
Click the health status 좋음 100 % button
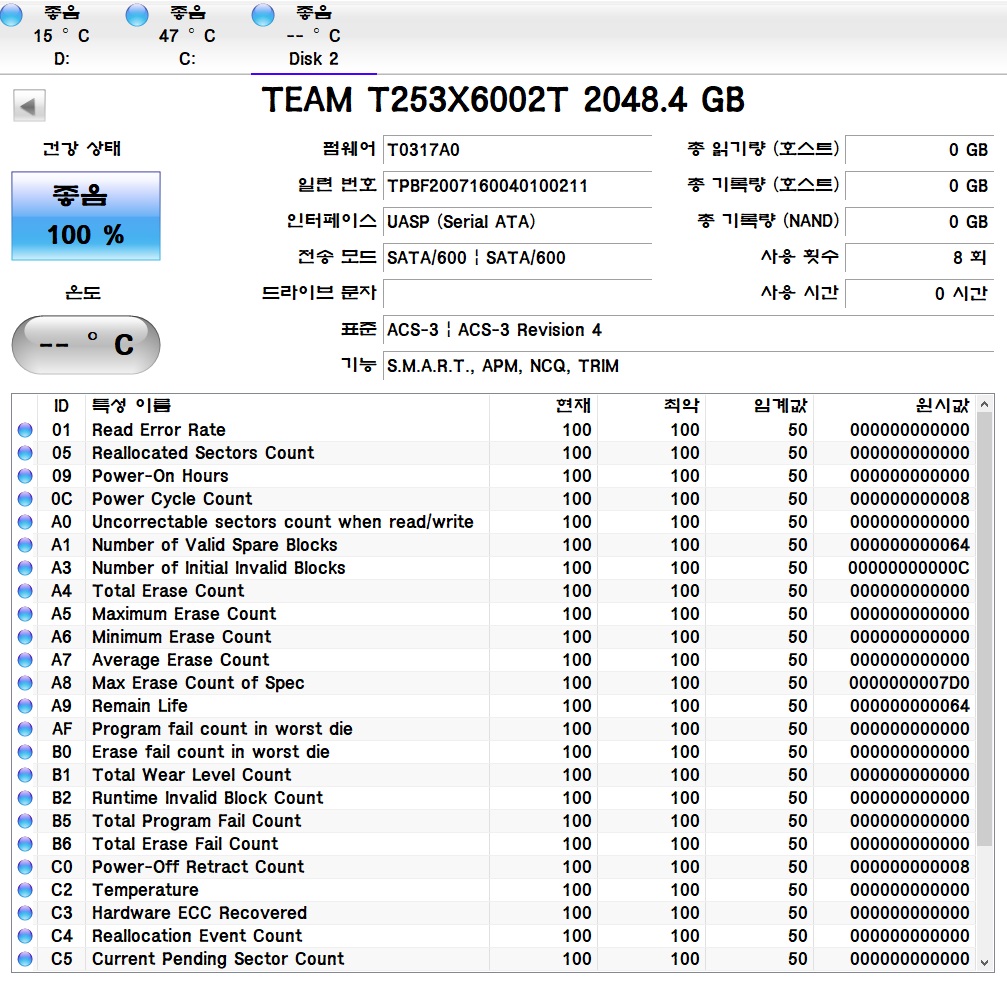pyautogui.click(x=86, y=216)
